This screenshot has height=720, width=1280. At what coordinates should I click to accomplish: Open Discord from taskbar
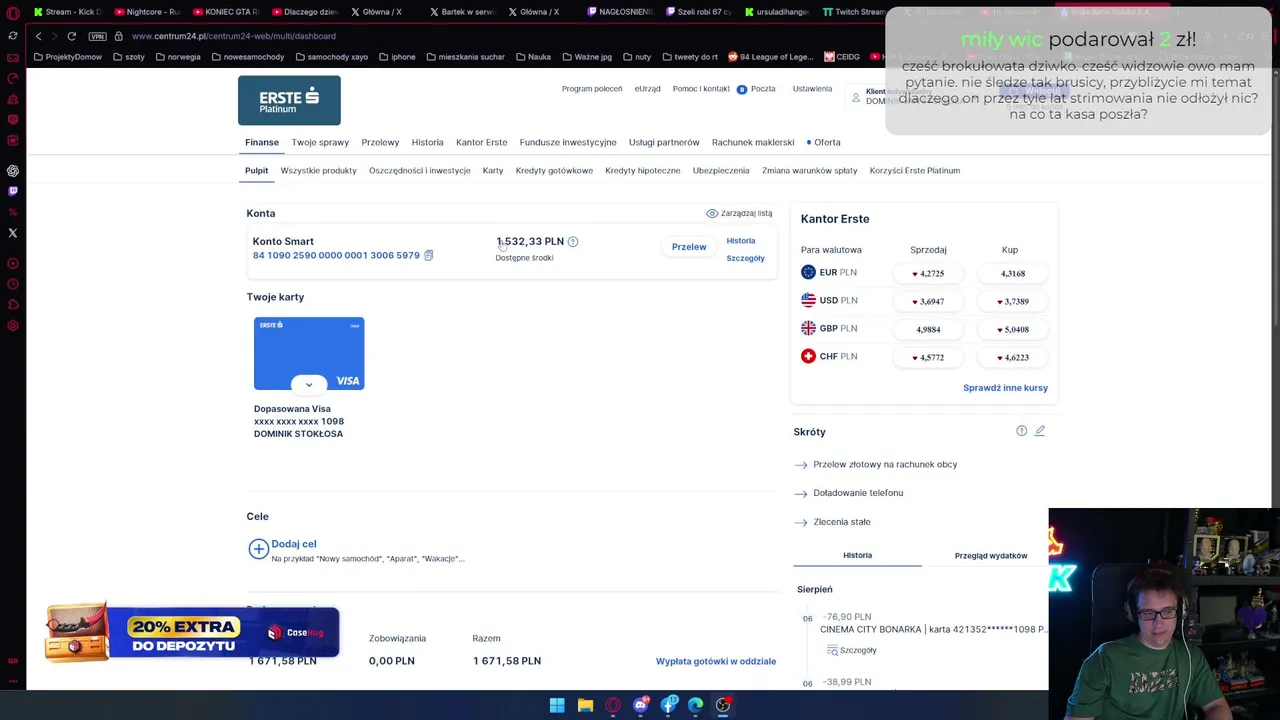(x=641, y=706)
